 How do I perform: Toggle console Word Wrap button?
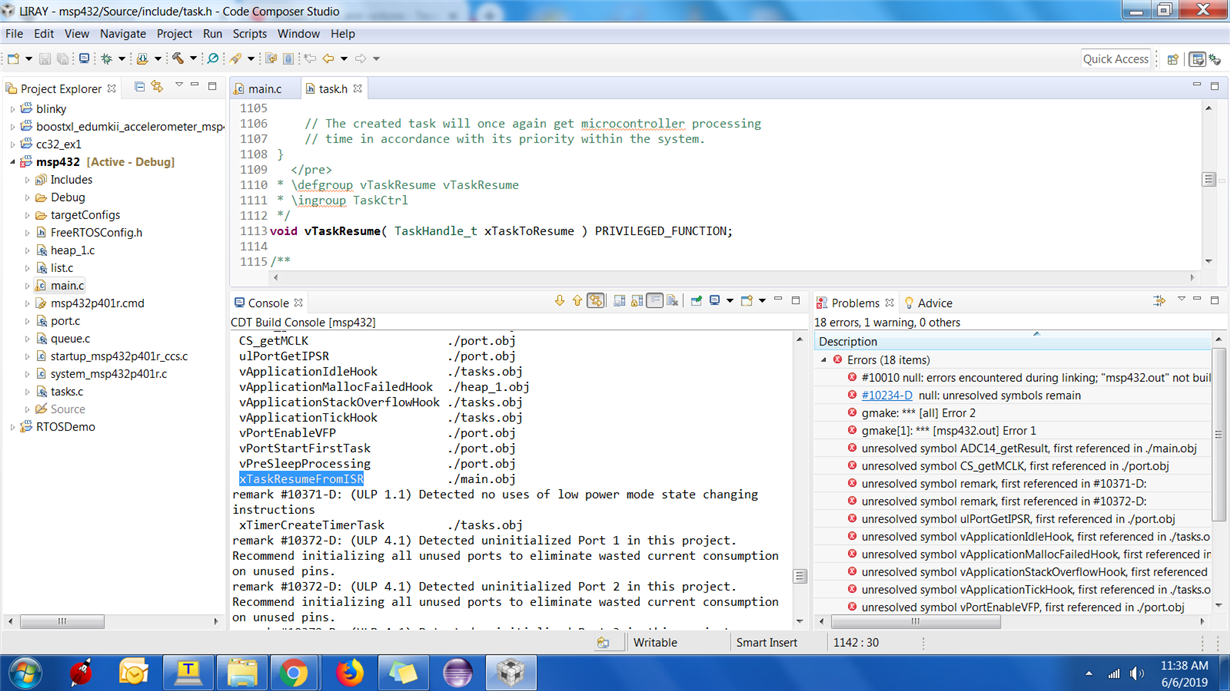(654, 301)
